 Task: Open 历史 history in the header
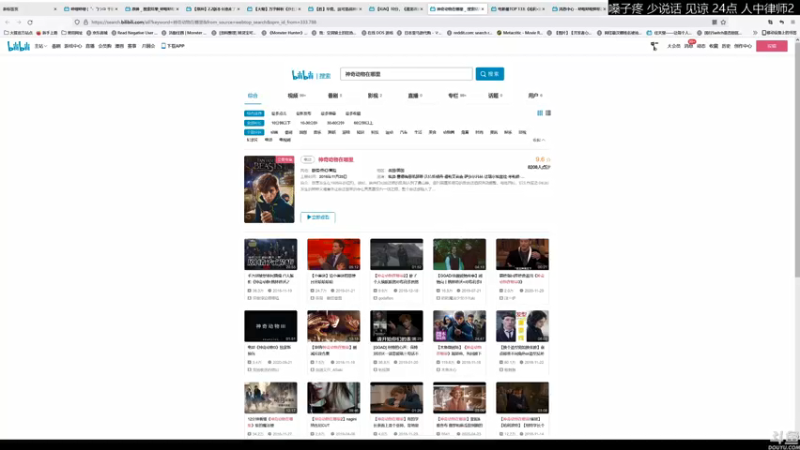pos(726,46)
